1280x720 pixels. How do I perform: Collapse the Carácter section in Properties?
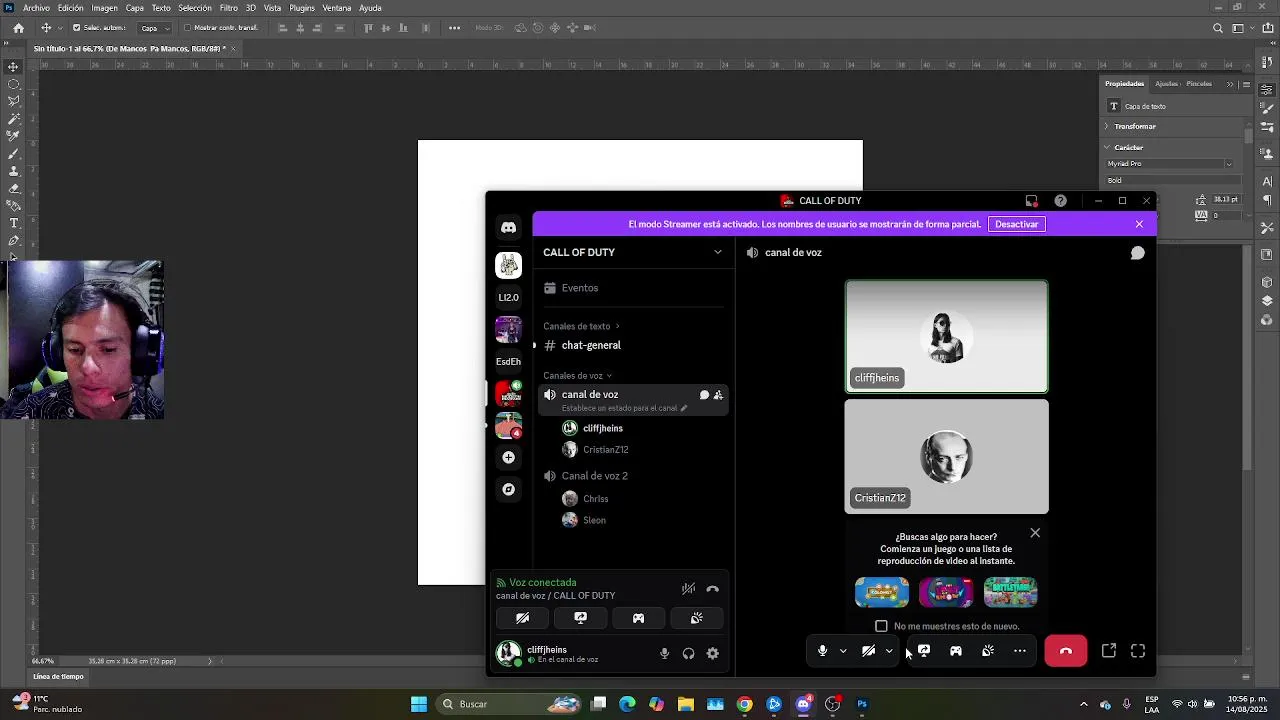click(x=1107, y=147)
